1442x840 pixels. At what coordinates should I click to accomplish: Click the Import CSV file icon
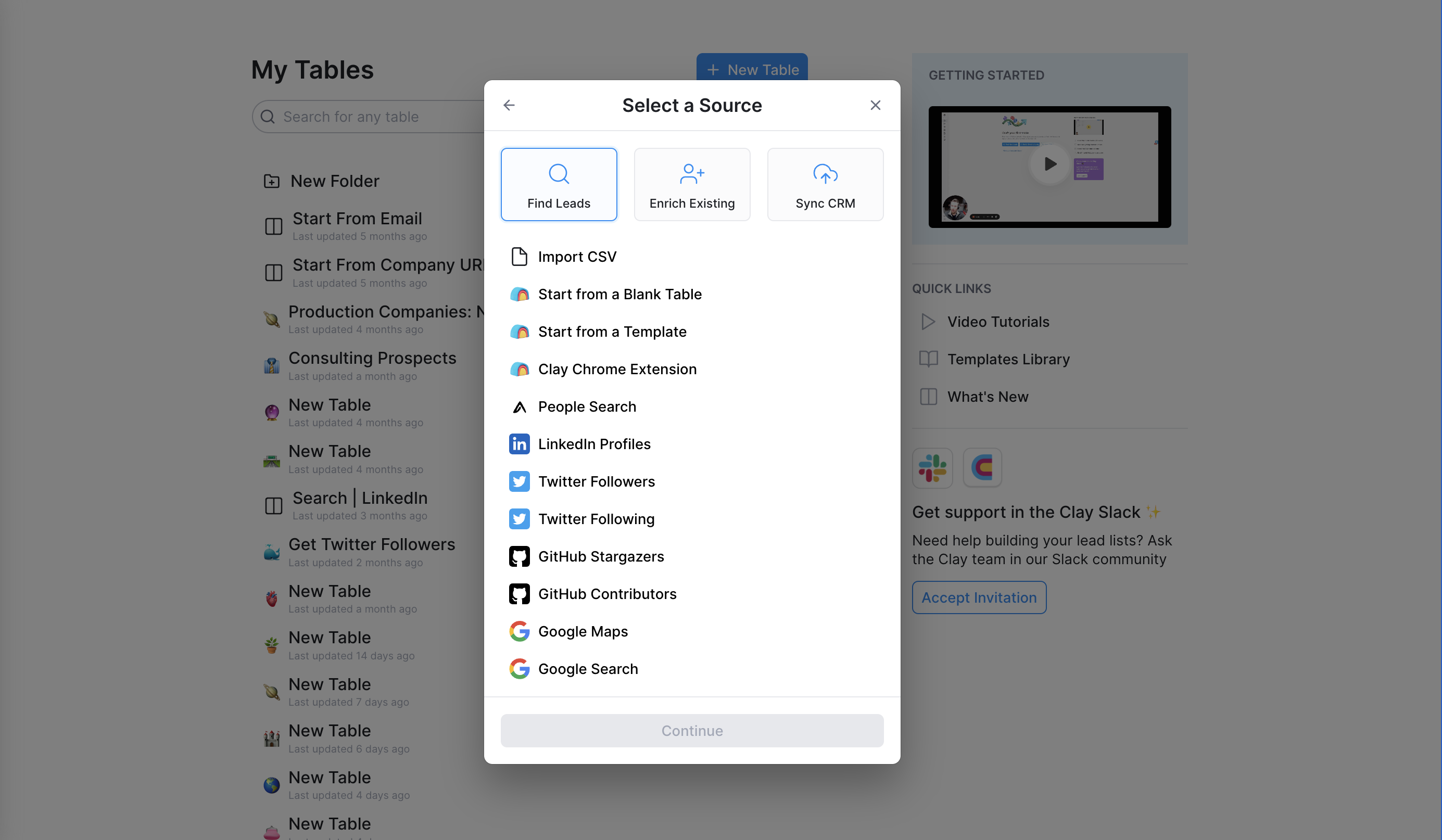click(519, 257)
